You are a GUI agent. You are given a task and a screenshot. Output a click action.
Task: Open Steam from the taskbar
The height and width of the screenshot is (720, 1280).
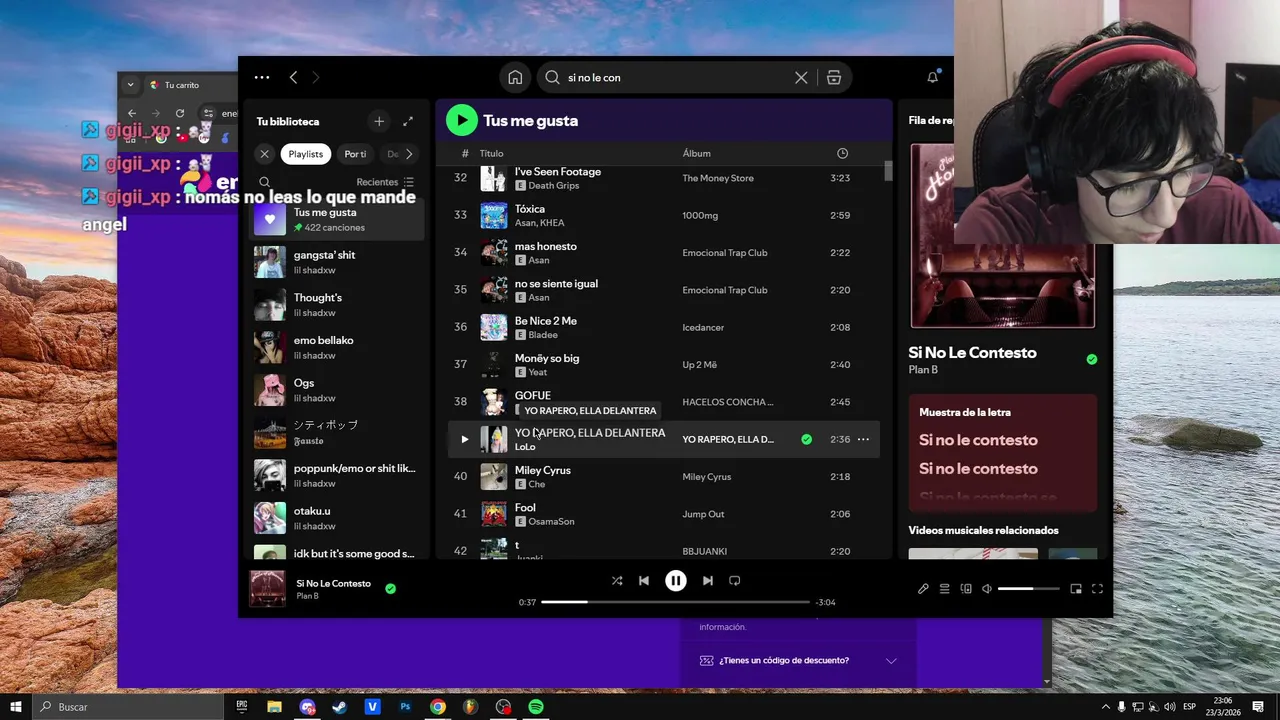point(340,707)
